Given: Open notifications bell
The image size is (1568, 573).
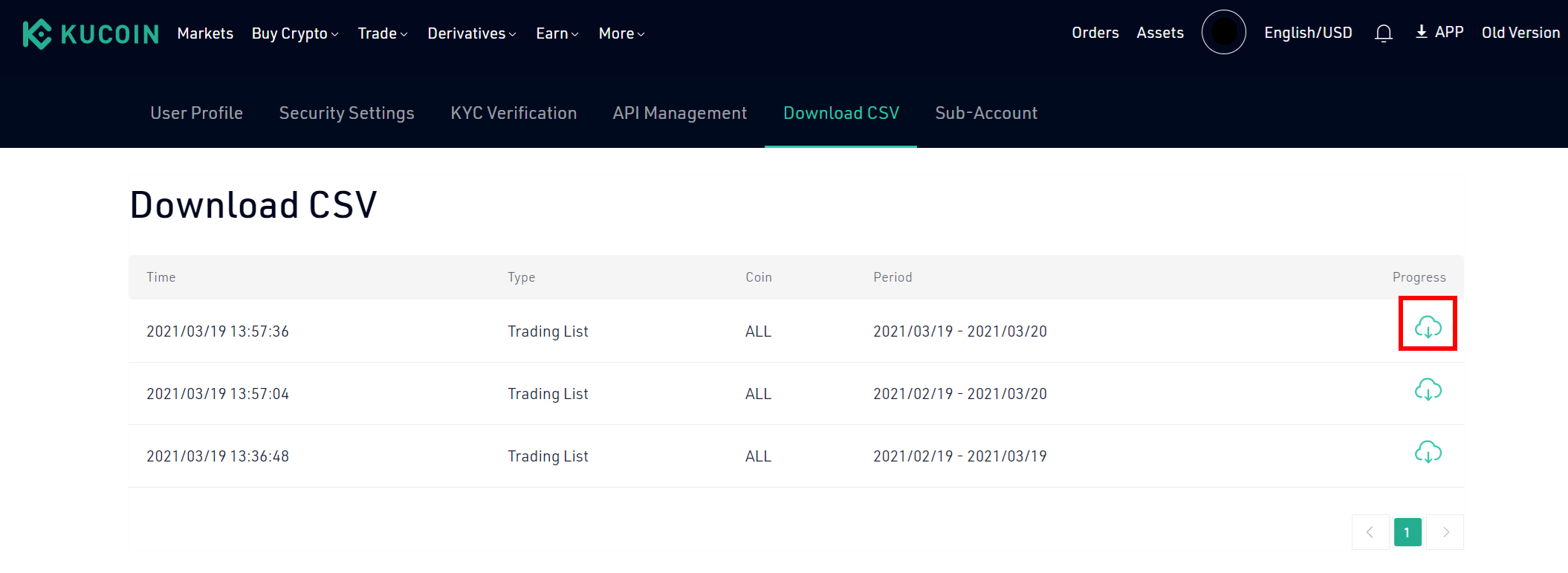Looking at the screenshot, I should [1383, 33].
